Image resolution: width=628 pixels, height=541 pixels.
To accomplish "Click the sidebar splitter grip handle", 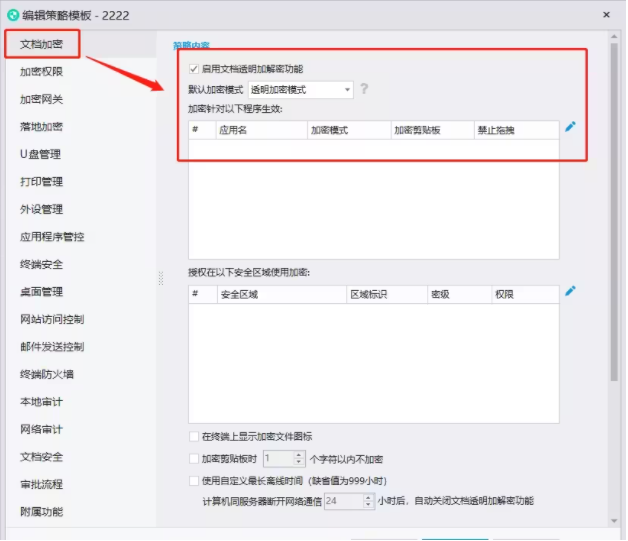I will [x=161, y=278].
